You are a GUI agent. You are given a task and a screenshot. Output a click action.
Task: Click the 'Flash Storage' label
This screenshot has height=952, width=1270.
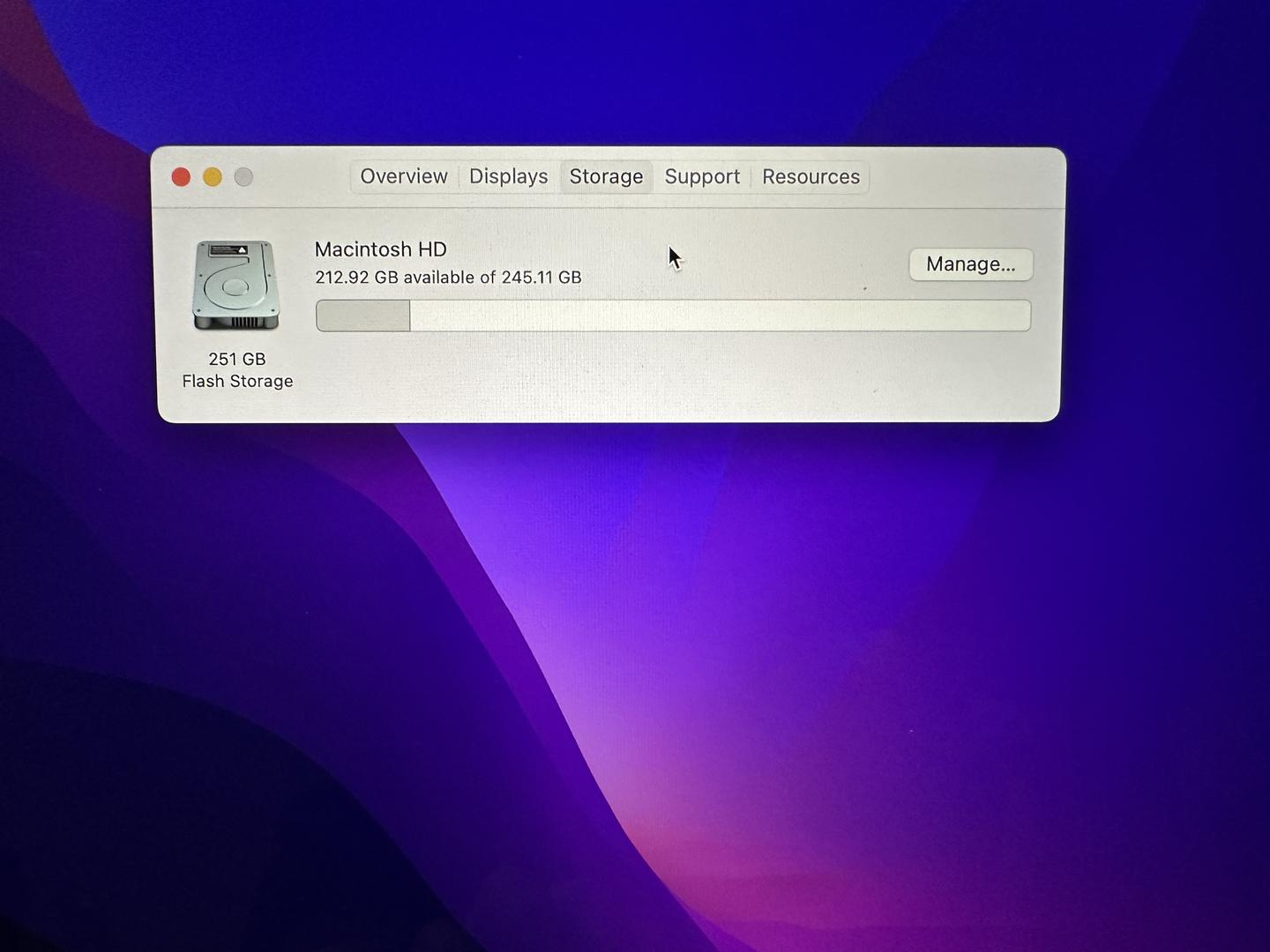click(x=237, y=381)
